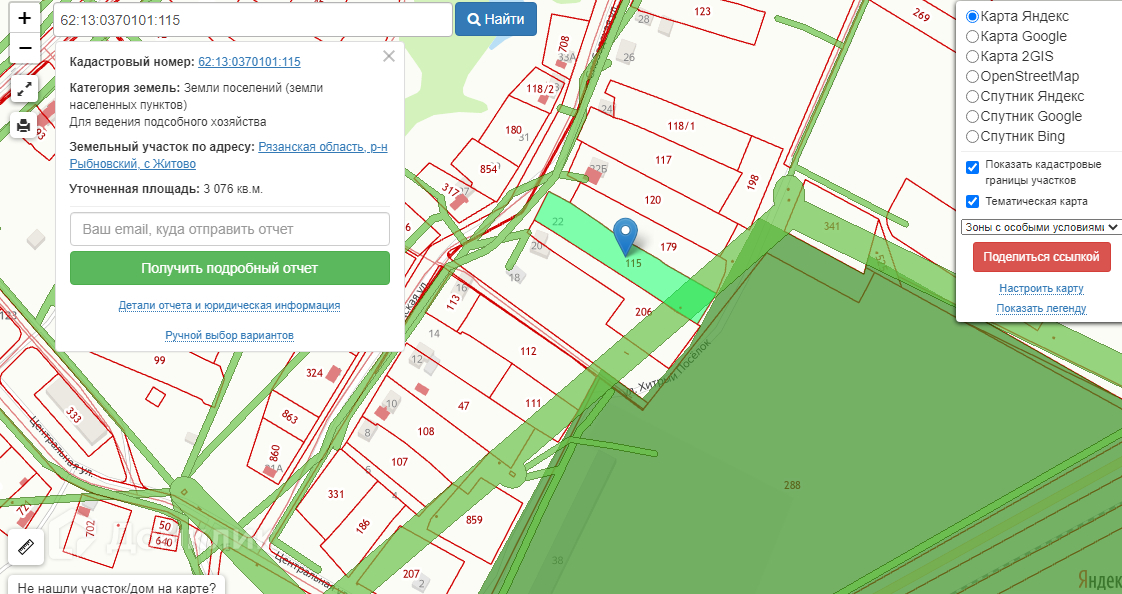1122x594 pixels.
Task: Select Карта Google radio option
Action: click(972, 36)
